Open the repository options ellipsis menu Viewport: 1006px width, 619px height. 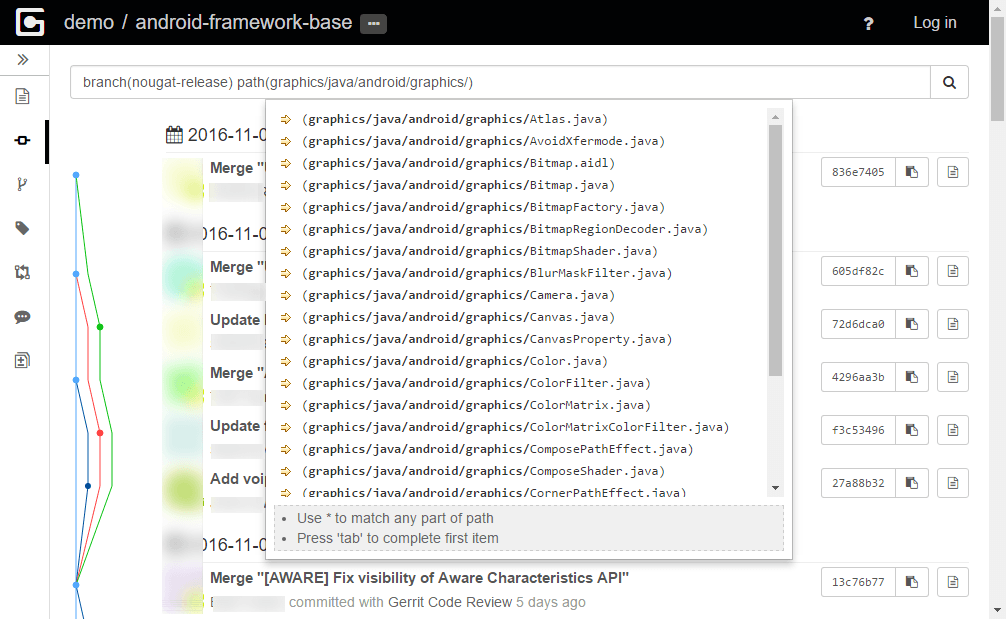372,23
